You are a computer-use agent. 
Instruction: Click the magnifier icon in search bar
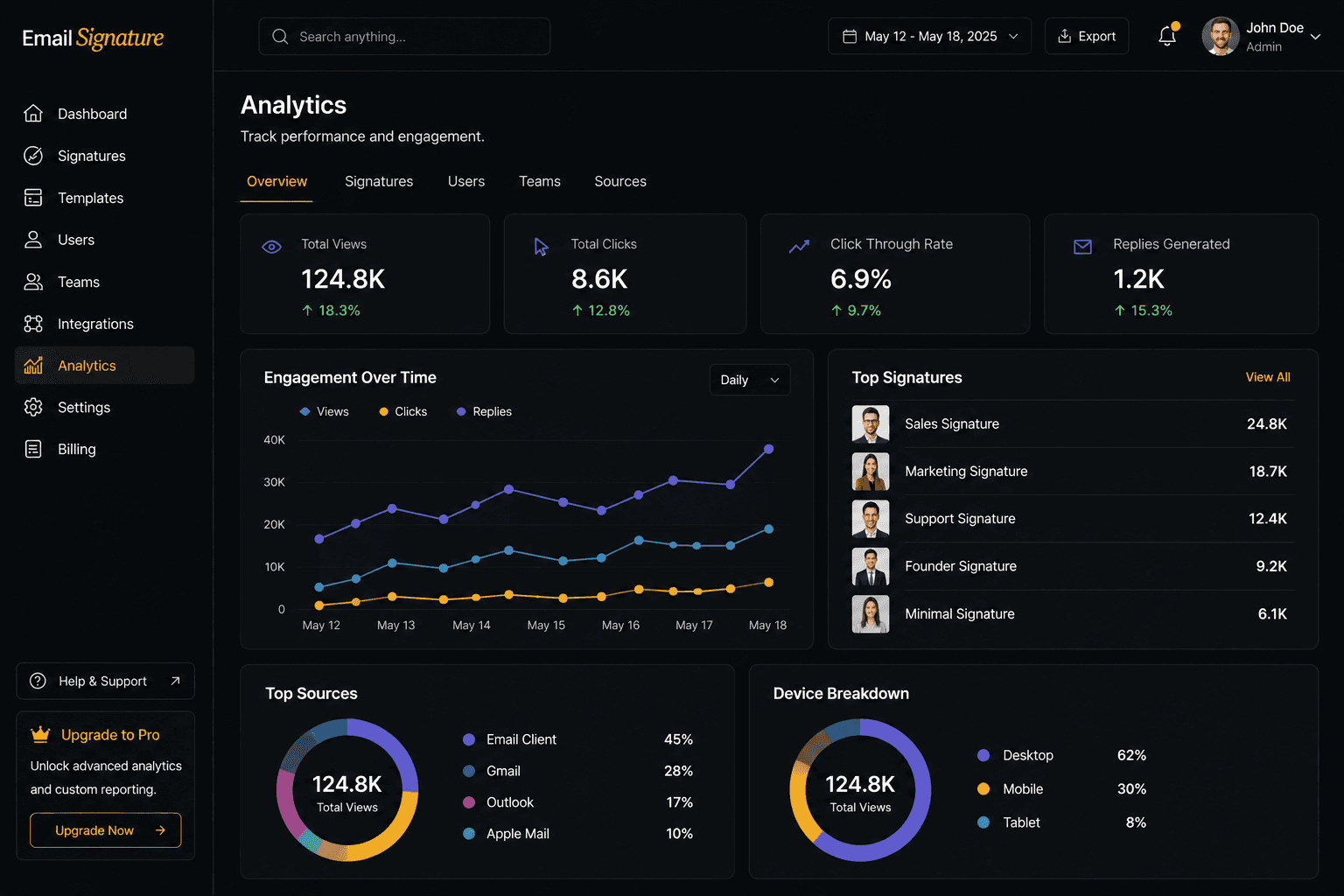tap(280, 37)
